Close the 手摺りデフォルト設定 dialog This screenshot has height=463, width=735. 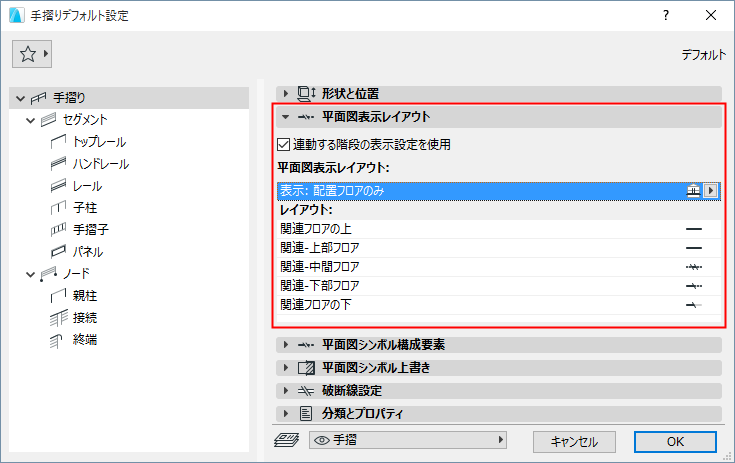tap(711, 15)
